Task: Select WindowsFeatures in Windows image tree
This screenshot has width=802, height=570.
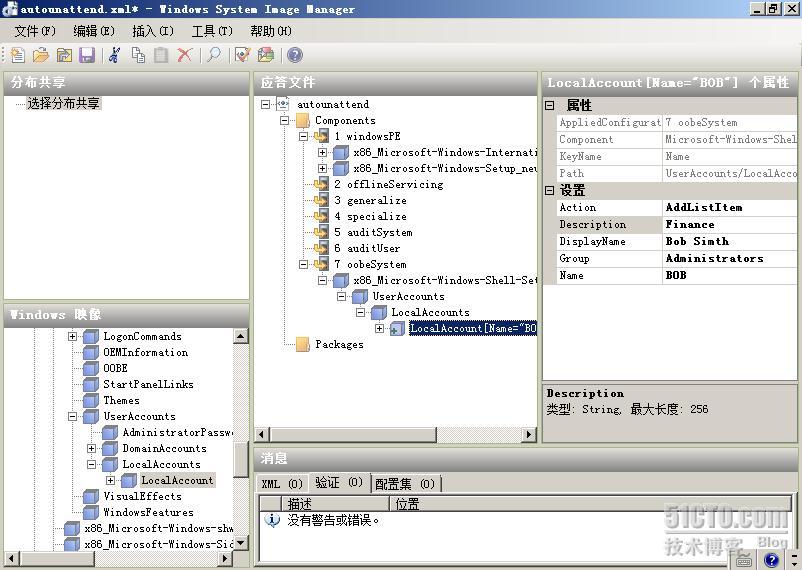Action: [x=148, y=512]
